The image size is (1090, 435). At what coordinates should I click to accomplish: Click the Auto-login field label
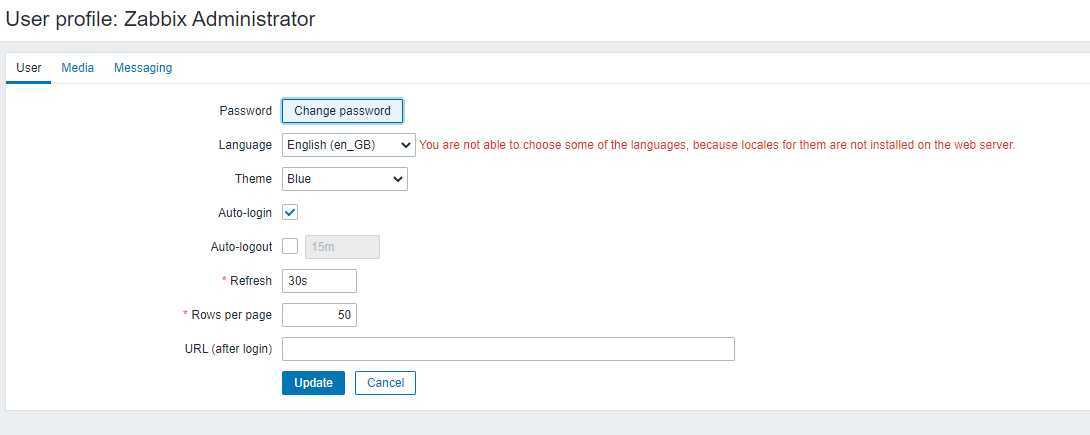tap(245, 213)
